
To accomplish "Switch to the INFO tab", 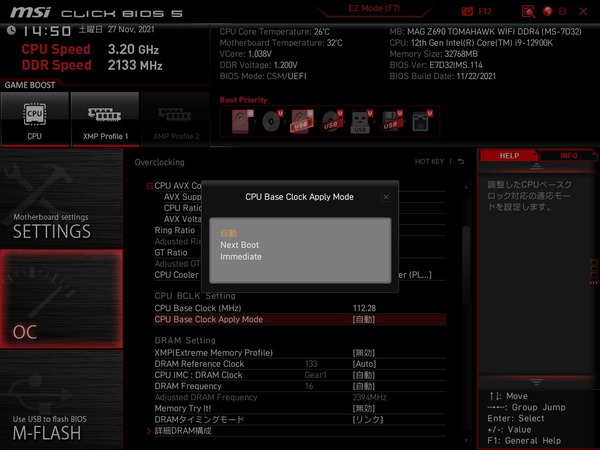I will (x=568, y=156).
